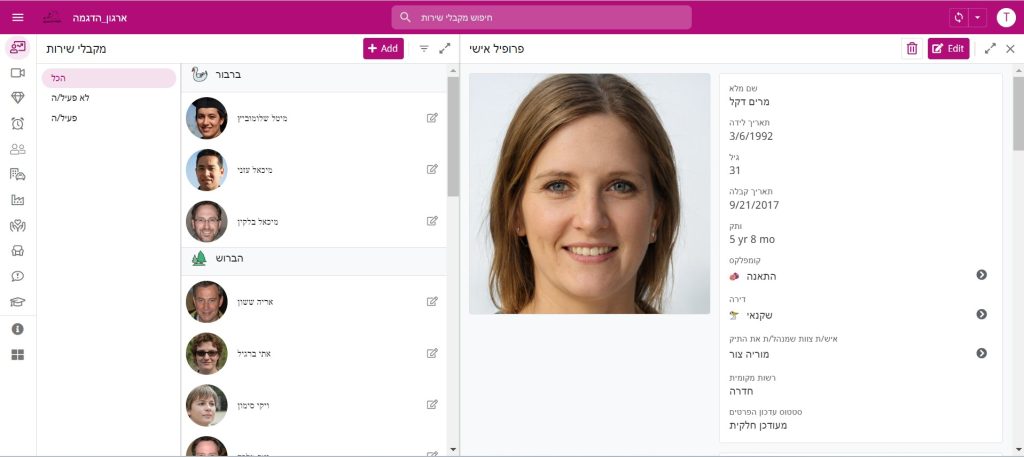Viewport: 1024px width, 457px height.
Task: Click in the חיפוש מקבלי שירות search field
Action: click(541, 18)
